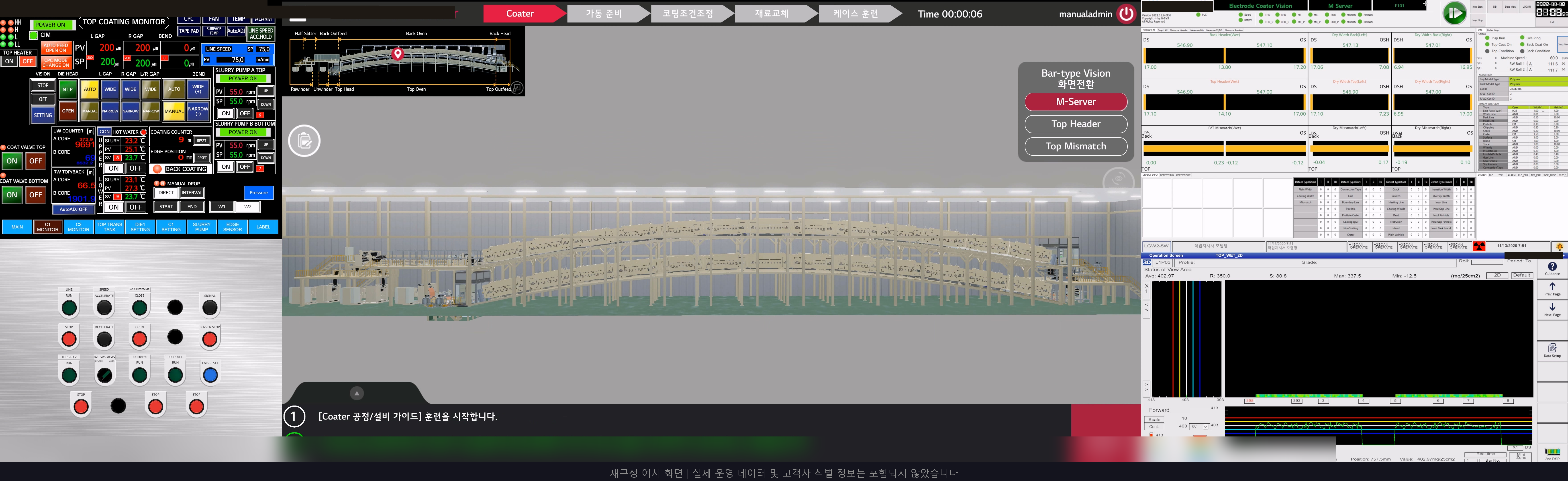
Task: Switch Coat Valve Top OFF
Action: (x=36, y=161)
